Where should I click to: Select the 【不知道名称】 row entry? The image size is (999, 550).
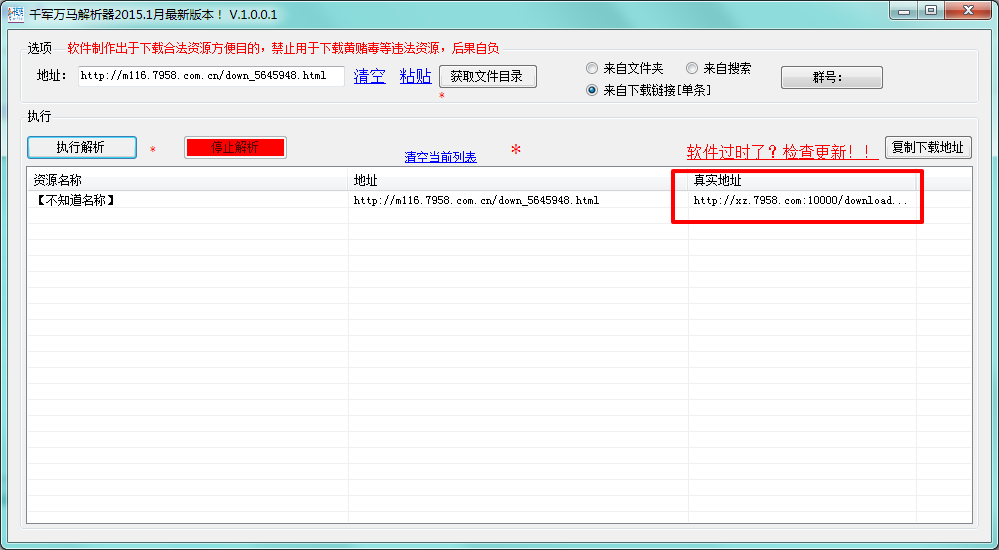tap(75, 200)
